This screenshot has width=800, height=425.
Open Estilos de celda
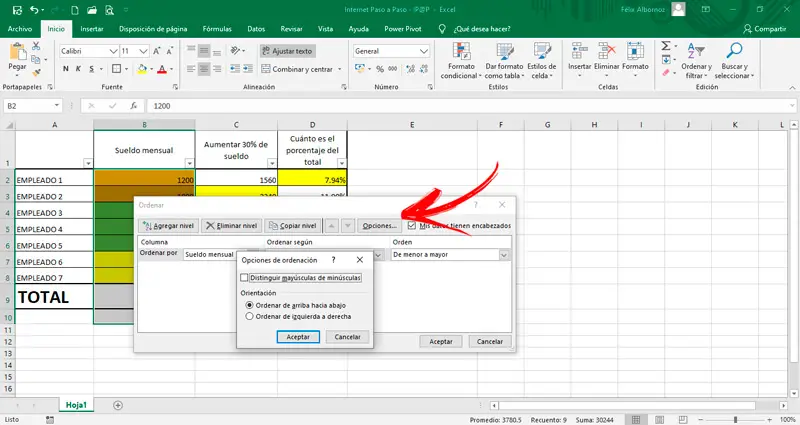pos(541,61)
